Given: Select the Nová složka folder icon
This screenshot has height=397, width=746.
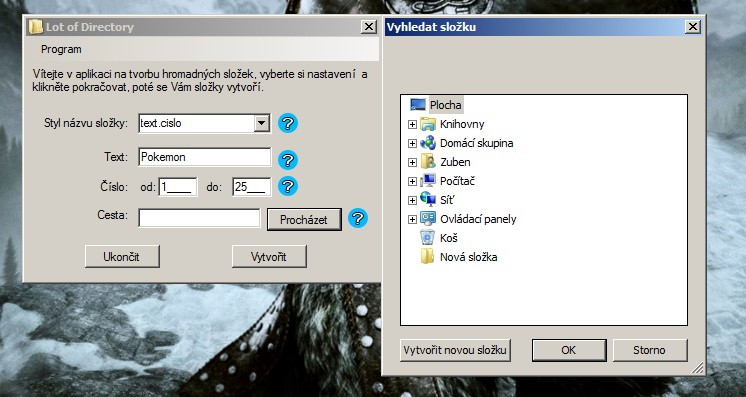Looking at the screenshot, I should click(x=428, y=257).
